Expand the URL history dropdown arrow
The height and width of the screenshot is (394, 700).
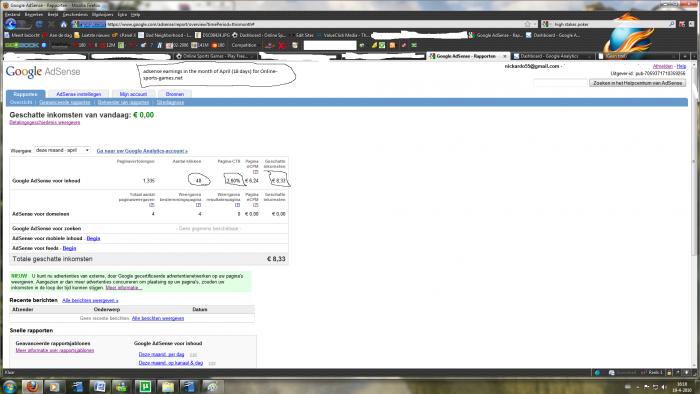click(535, 24)
